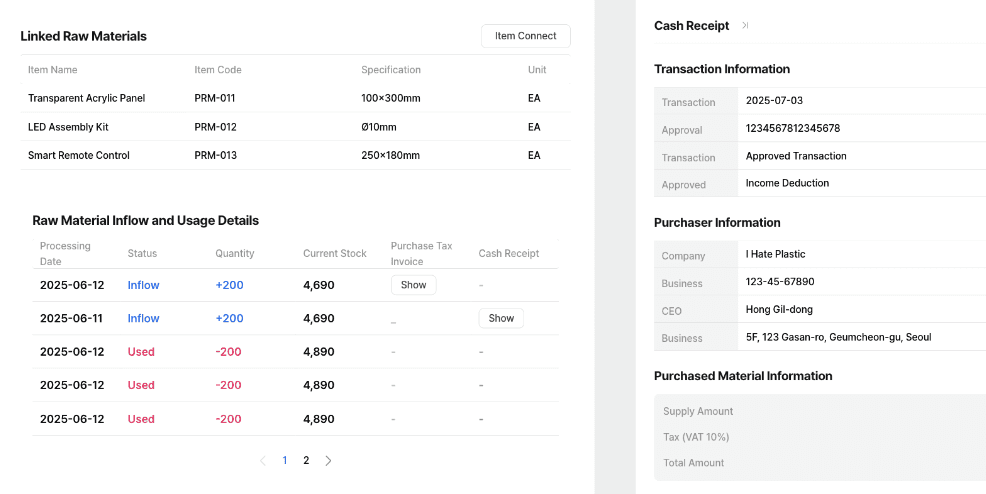This screenshot has height=494, width=986.
Task: Go to previous page of usage details
Action: [263, 461]
